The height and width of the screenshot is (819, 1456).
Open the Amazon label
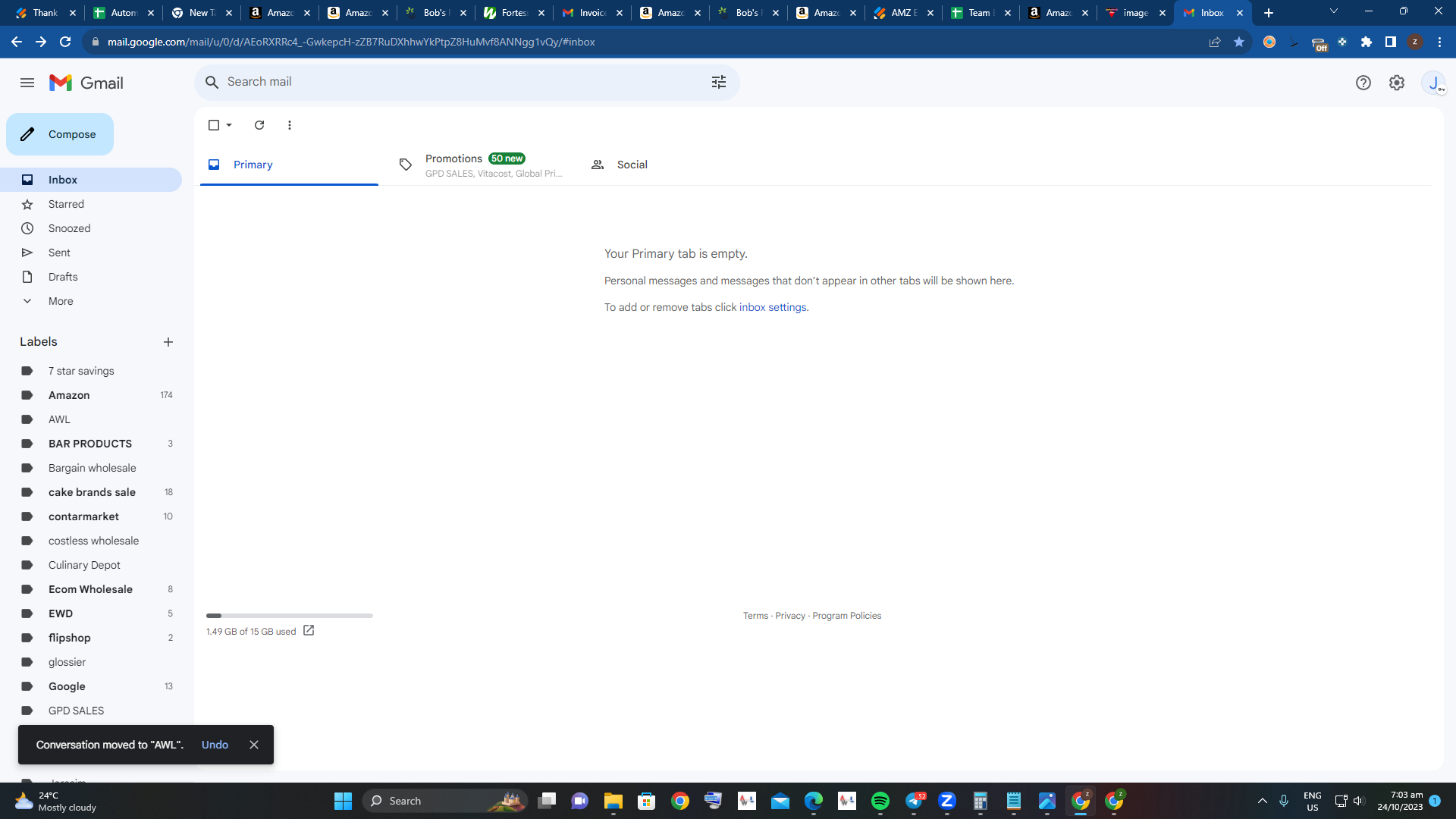pos(91,395)
